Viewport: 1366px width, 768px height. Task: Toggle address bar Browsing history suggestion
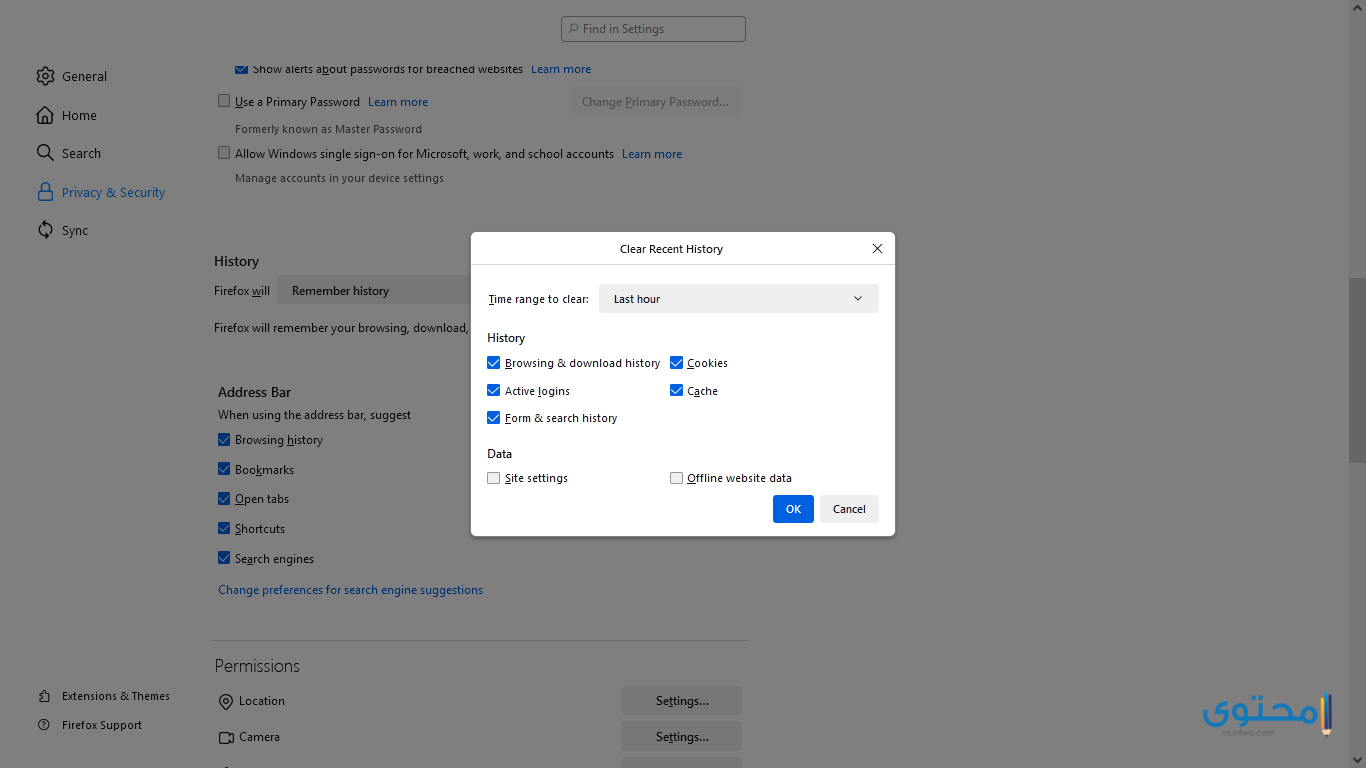tap(224, 439)
